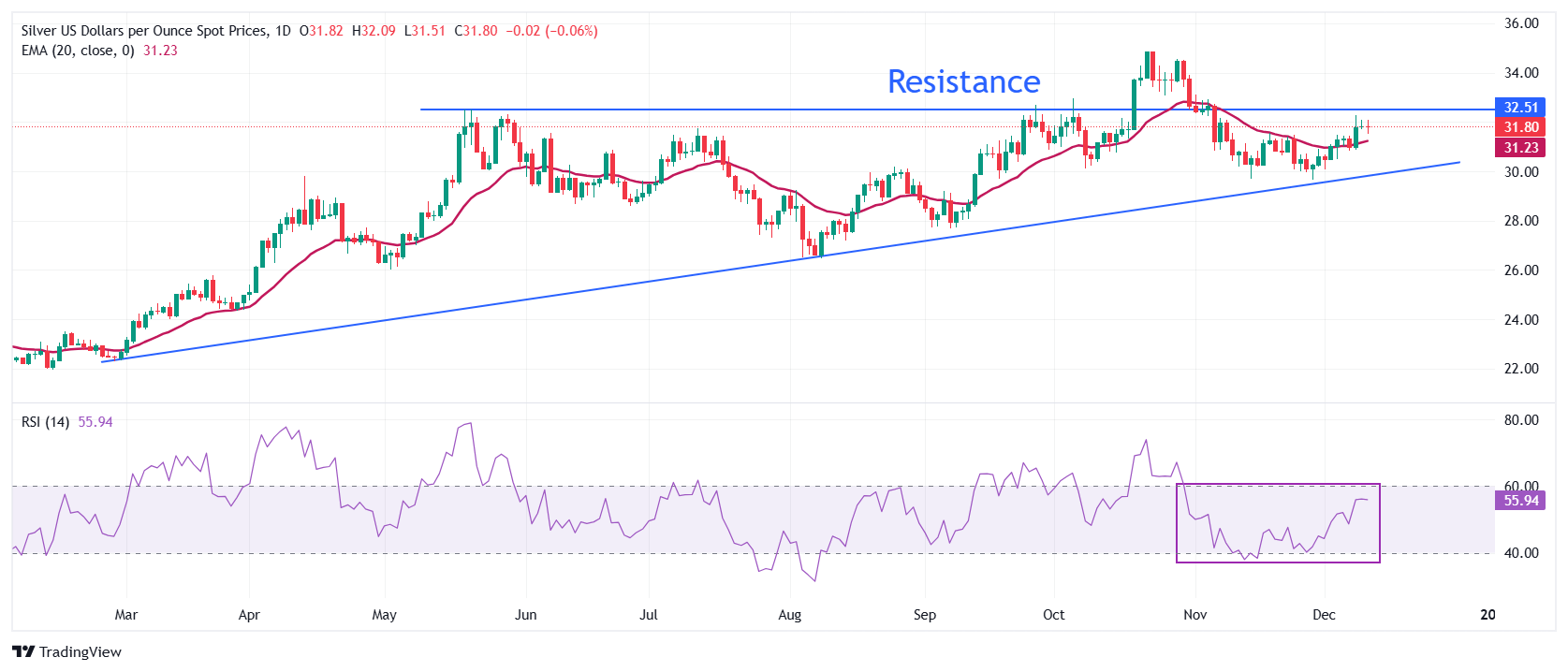The width and height of the screenshot is (1568, 672).
Task: Click the RSI (14) indicator label
Action: click(45, 422)
